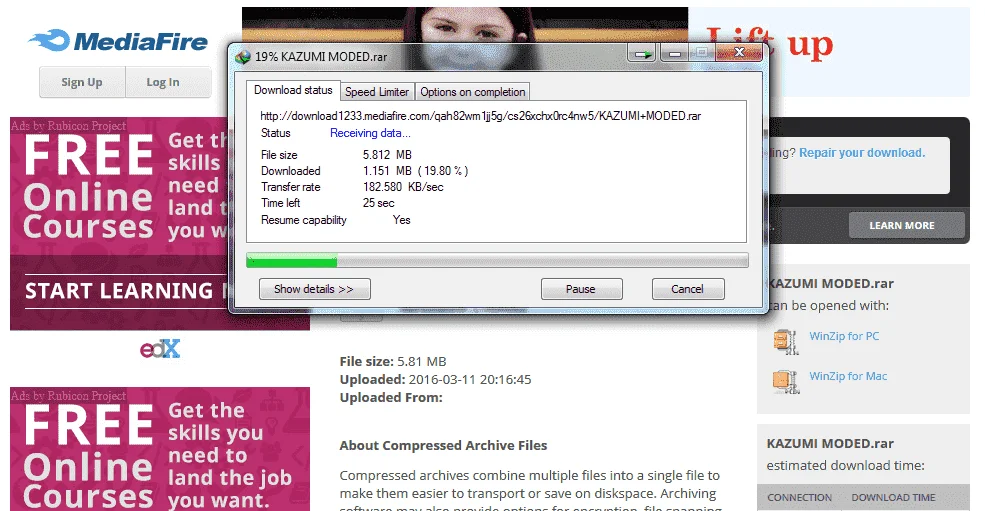Click the green arrow button in title bar
The image size is (985, 511).
(642, 54)
